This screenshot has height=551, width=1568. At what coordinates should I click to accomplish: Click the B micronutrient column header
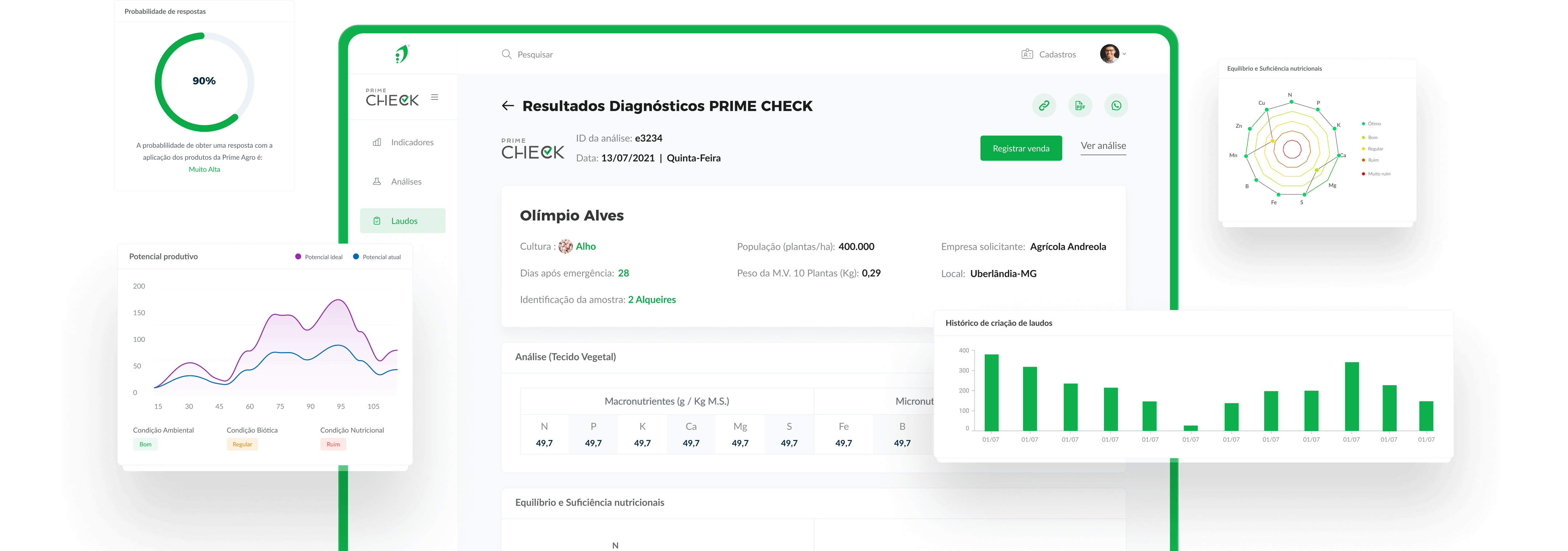(x=902, y=427)
